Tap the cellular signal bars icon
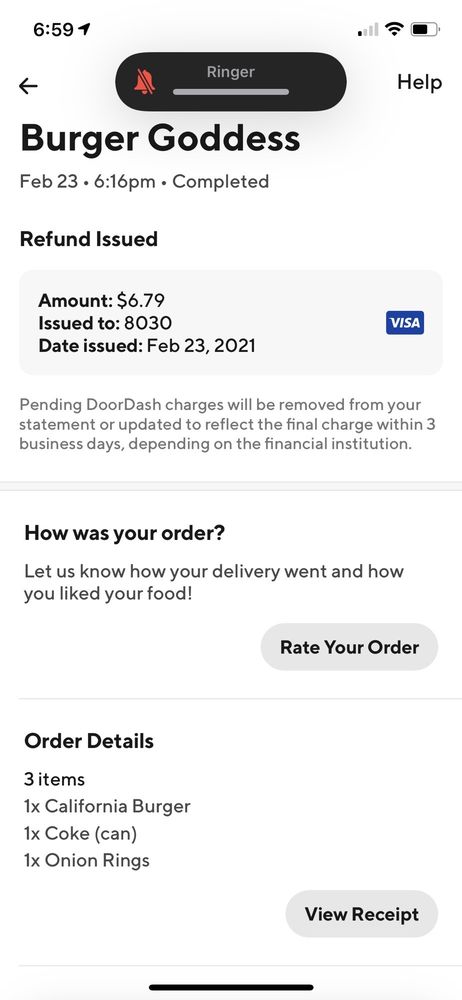 [368, 29]
